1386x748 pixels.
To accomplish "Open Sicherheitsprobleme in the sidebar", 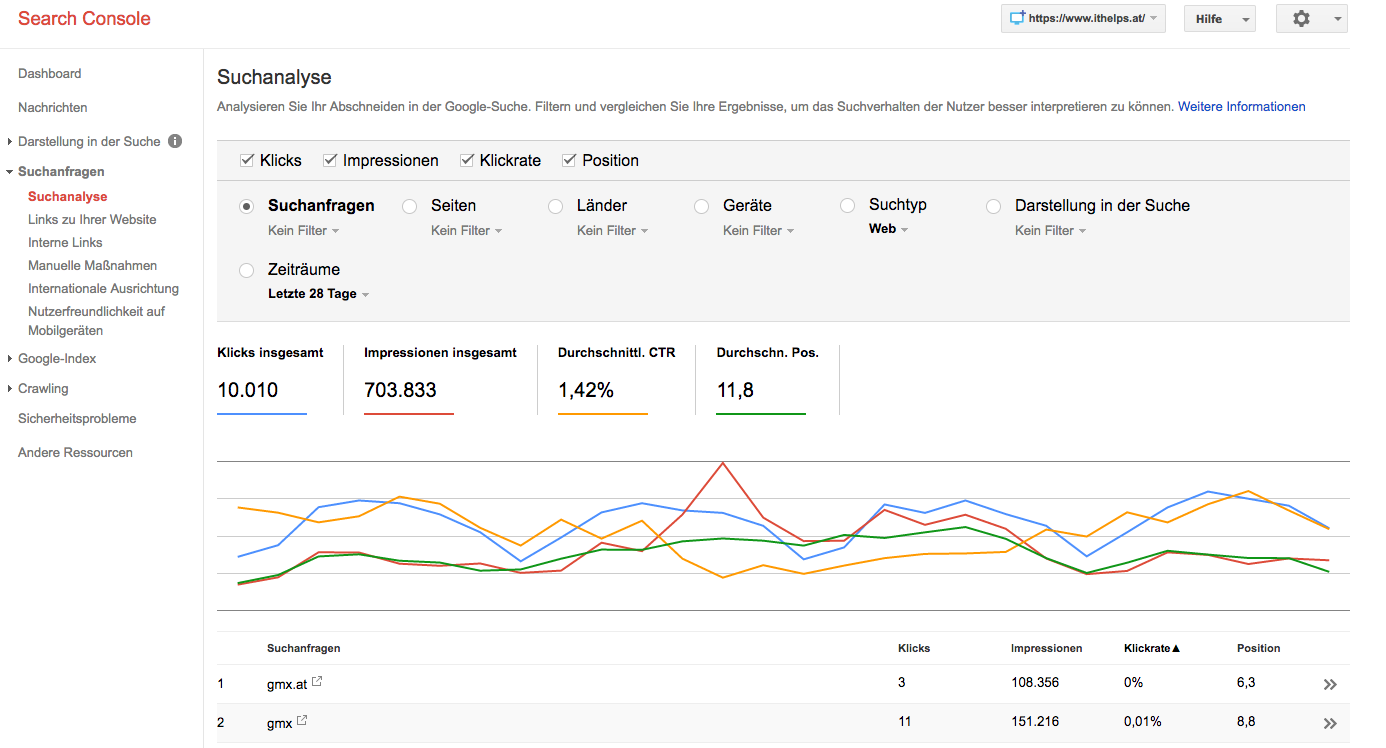I will pos(77,418).
